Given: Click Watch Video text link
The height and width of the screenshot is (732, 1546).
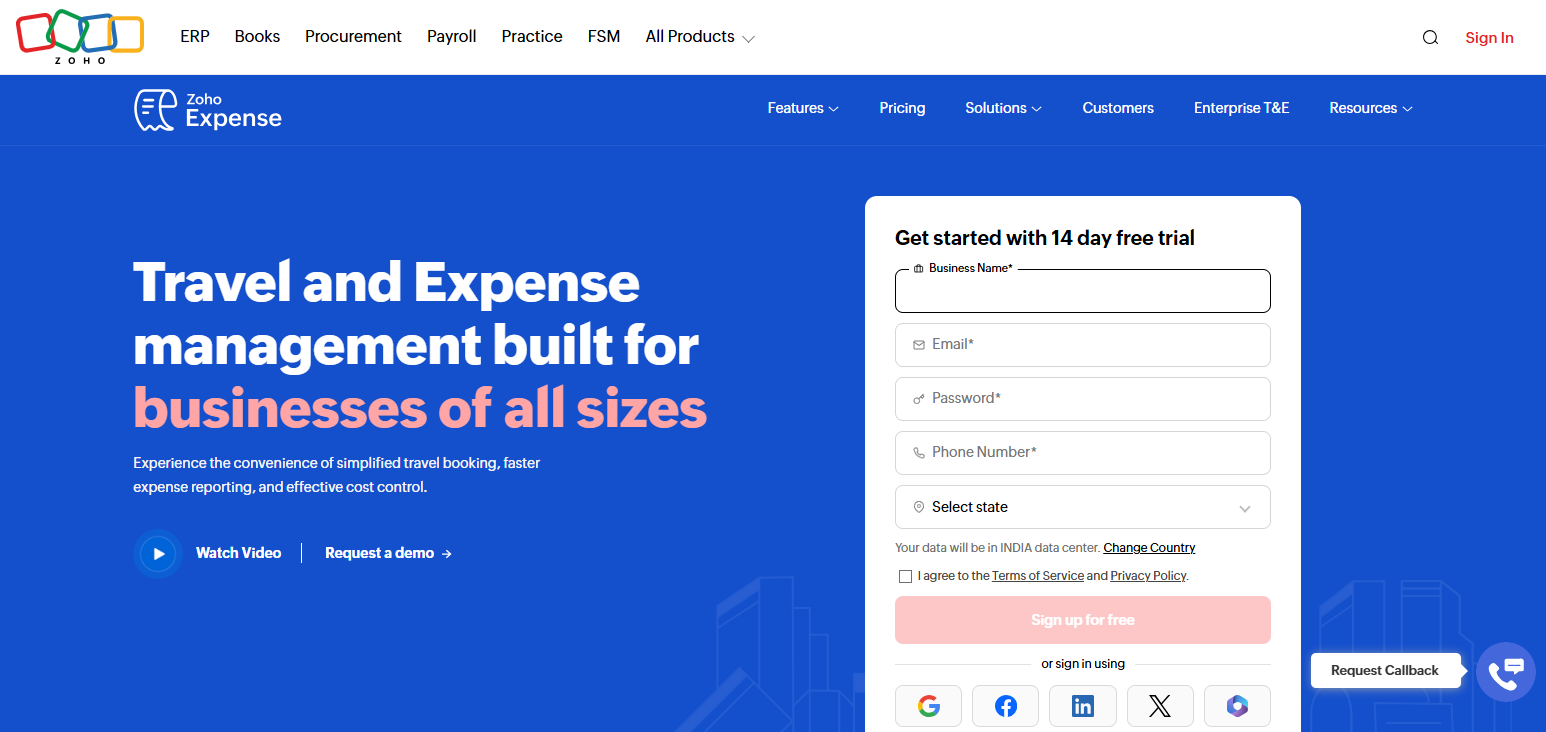Looking at the screenshot, I should point(238,553).
